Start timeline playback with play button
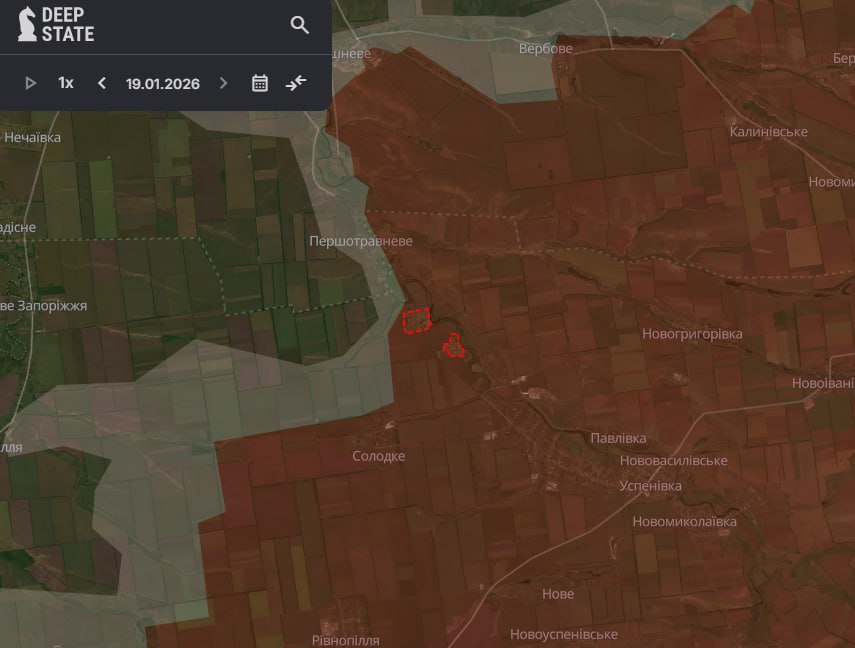This screenshot has width=855, height=648. (x=31, y=83)
